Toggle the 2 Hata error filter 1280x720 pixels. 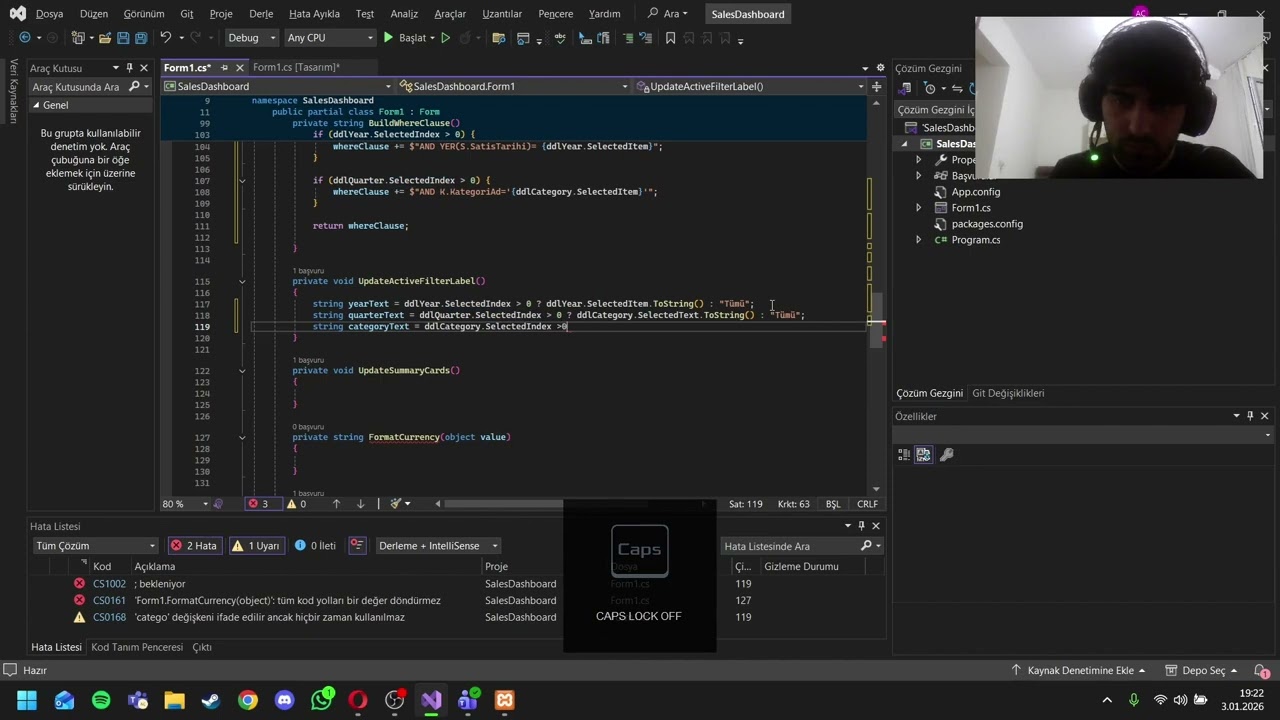(194, 546)
